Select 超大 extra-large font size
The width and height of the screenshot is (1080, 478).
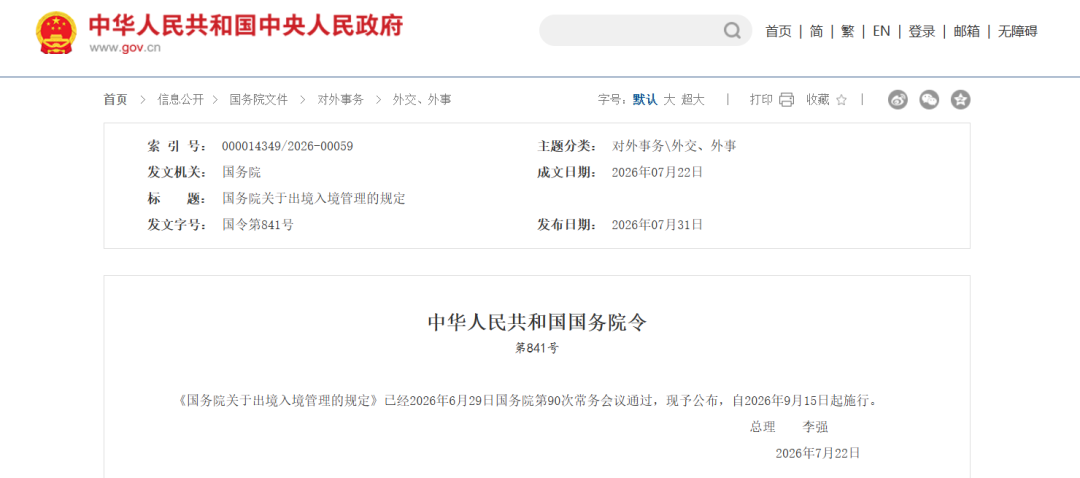(693, 100)
